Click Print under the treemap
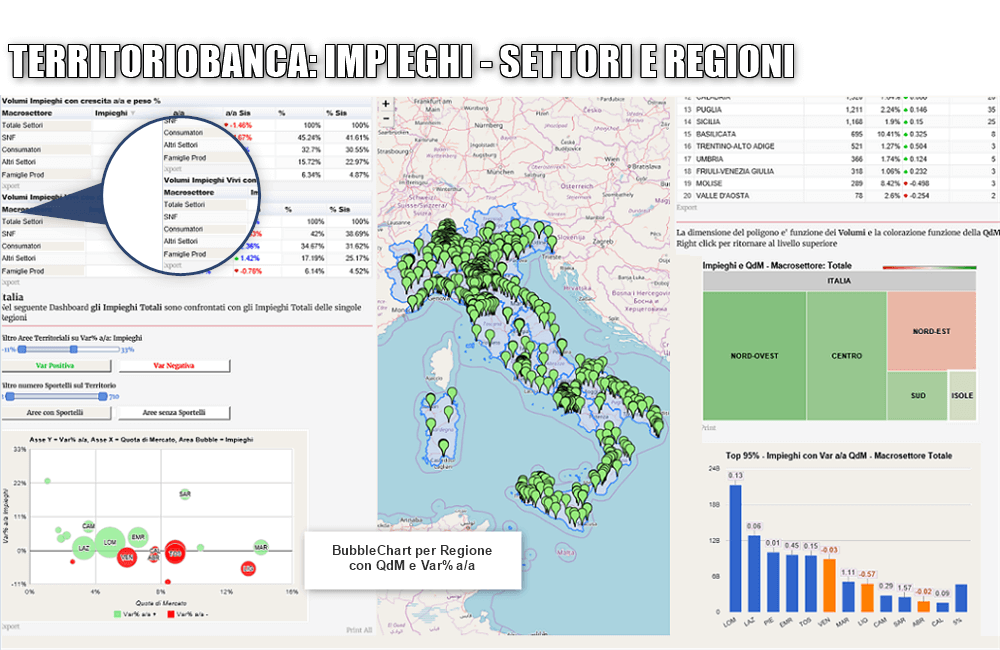The width and height of the screenshot is (1000, 650). tap(709, 427)
